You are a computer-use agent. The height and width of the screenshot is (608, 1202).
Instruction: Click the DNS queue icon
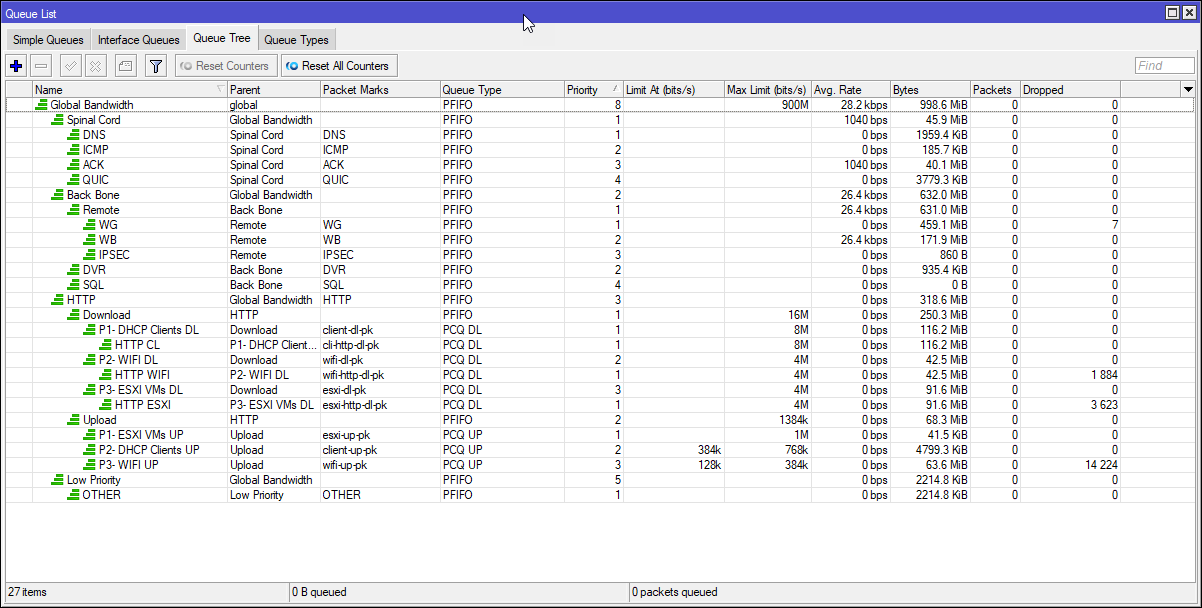pos(73,135)
